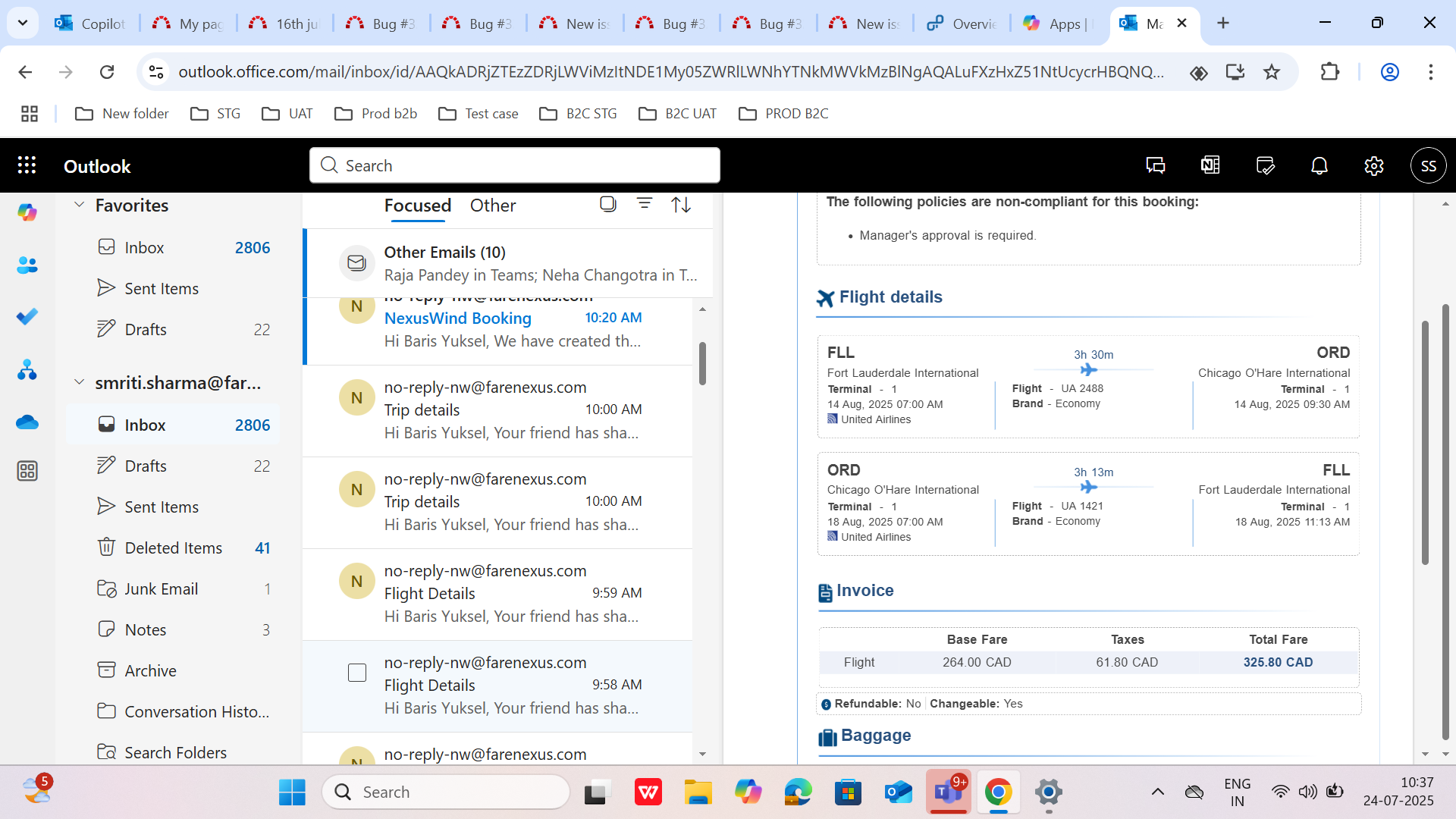This screenshot has height=819, width=1456.
Task: Open the Archive folder
Action: [x=173, y=671]
